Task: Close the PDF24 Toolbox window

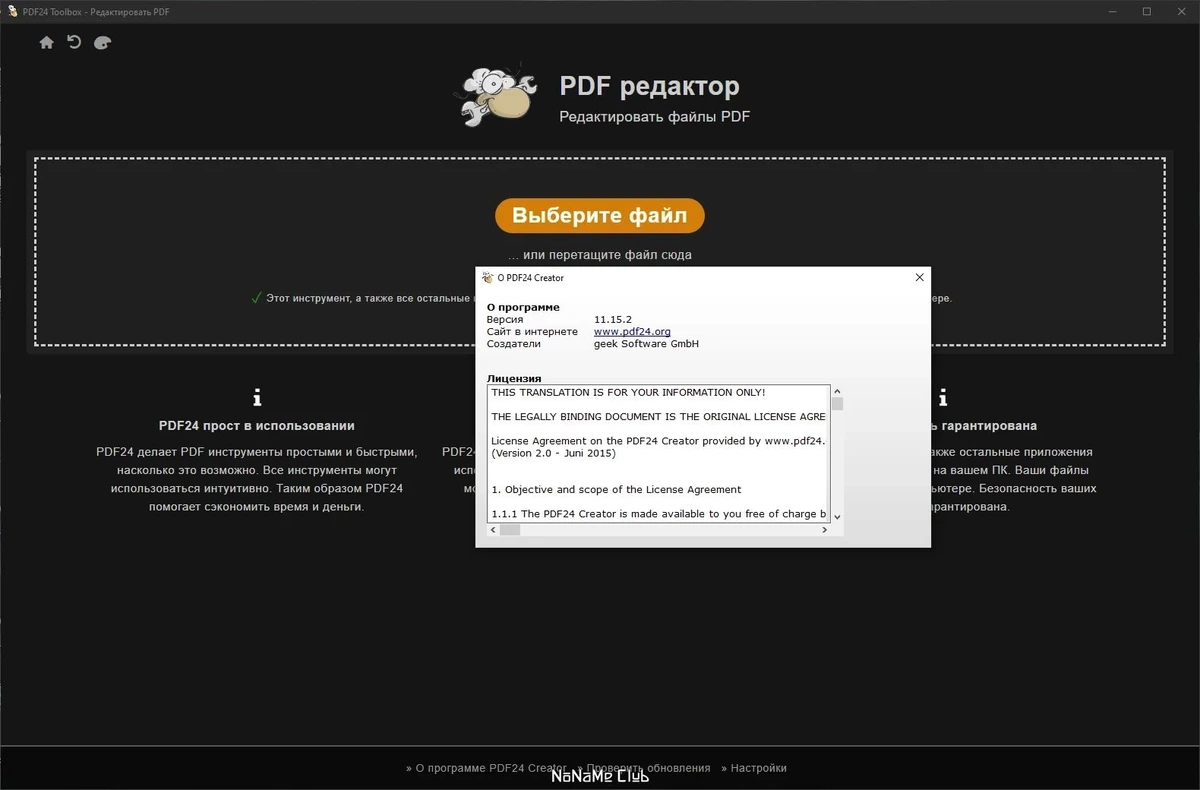Action: tap(1180, 11)
